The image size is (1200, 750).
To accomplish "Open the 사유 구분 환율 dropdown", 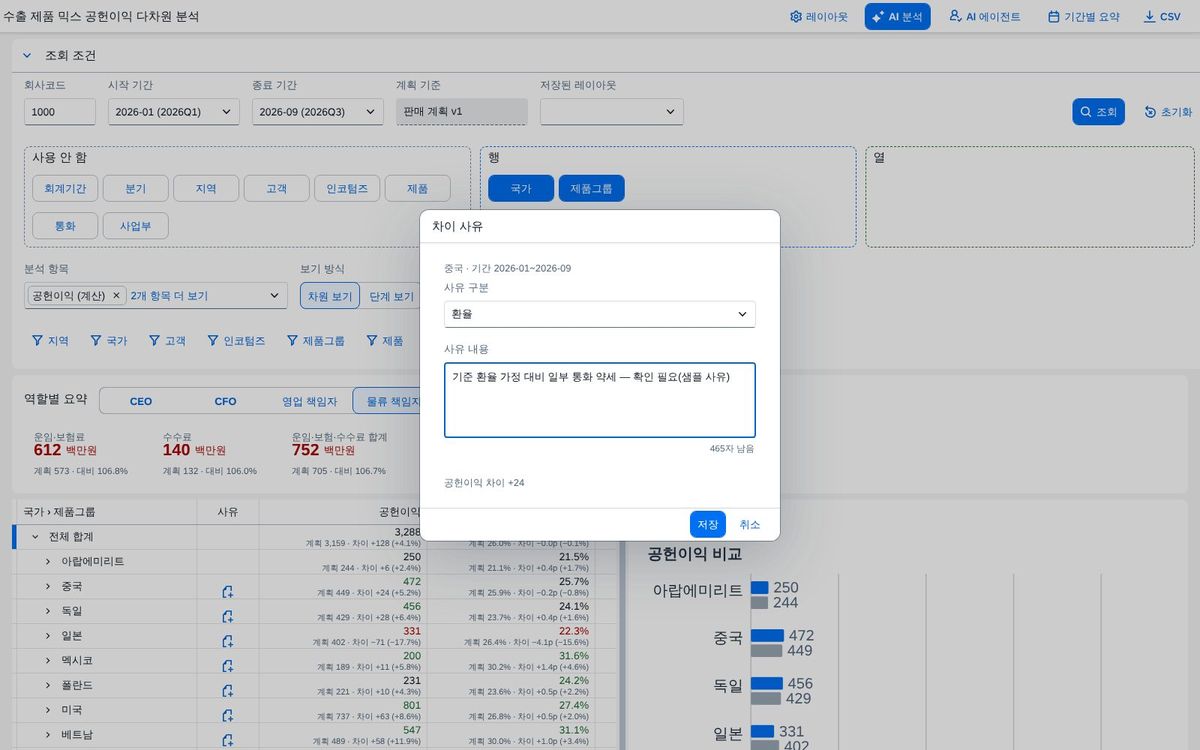I will click(600, 314).
